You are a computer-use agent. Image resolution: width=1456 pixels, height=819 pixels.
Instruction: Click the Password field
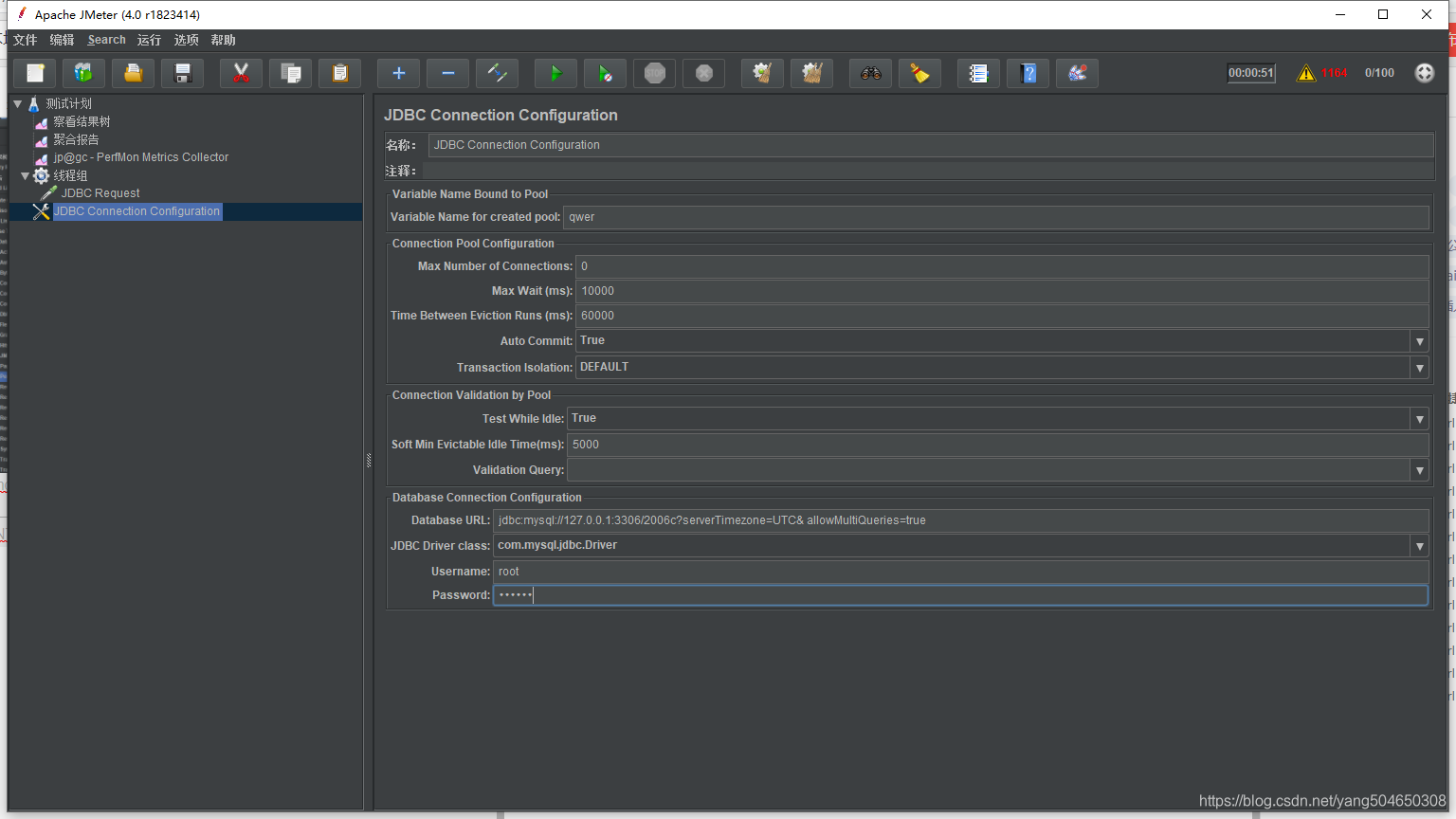(960, 595)
